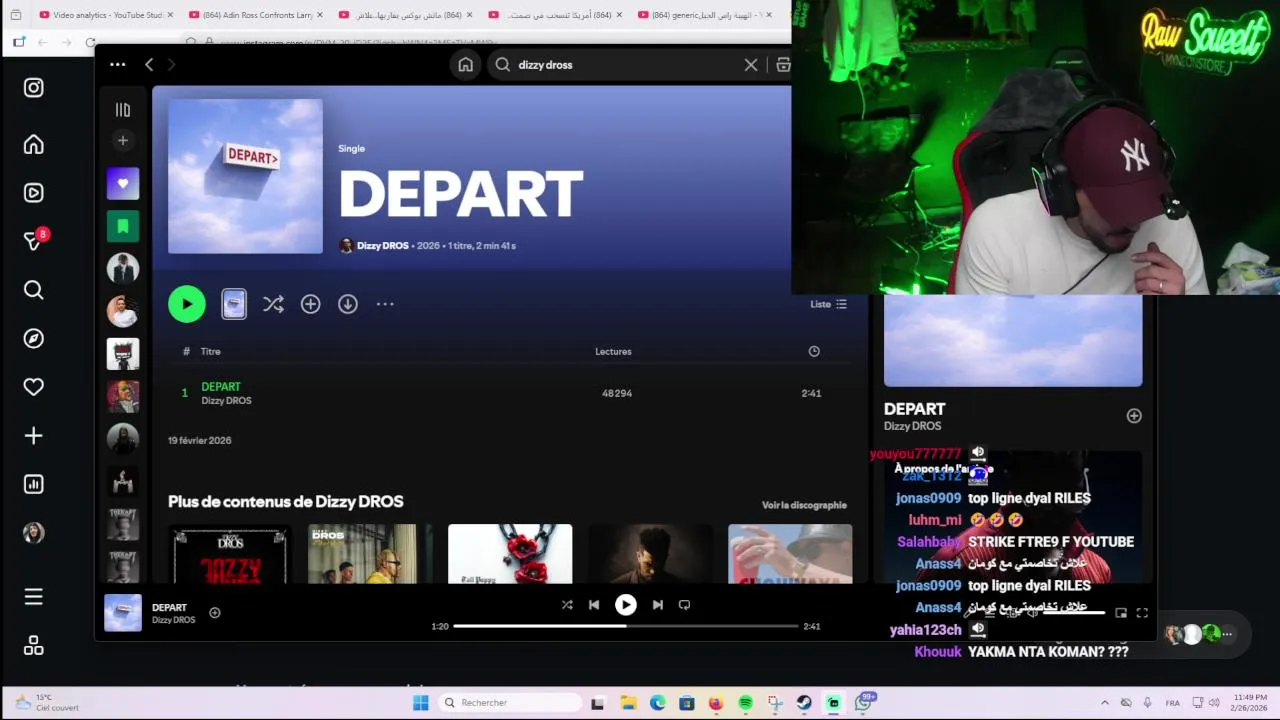Open WhatsApp taskbar icon with 99+ badge
The image size is (1280, 720).
tap(864, 702)
